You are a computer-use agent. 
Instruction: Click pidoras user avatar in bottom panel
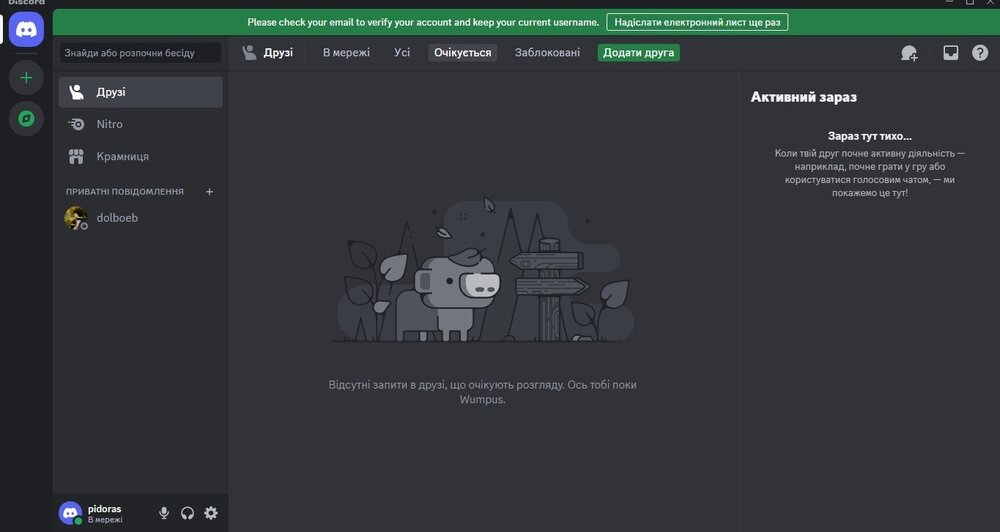pyautogui.click(x=70, y=513)
